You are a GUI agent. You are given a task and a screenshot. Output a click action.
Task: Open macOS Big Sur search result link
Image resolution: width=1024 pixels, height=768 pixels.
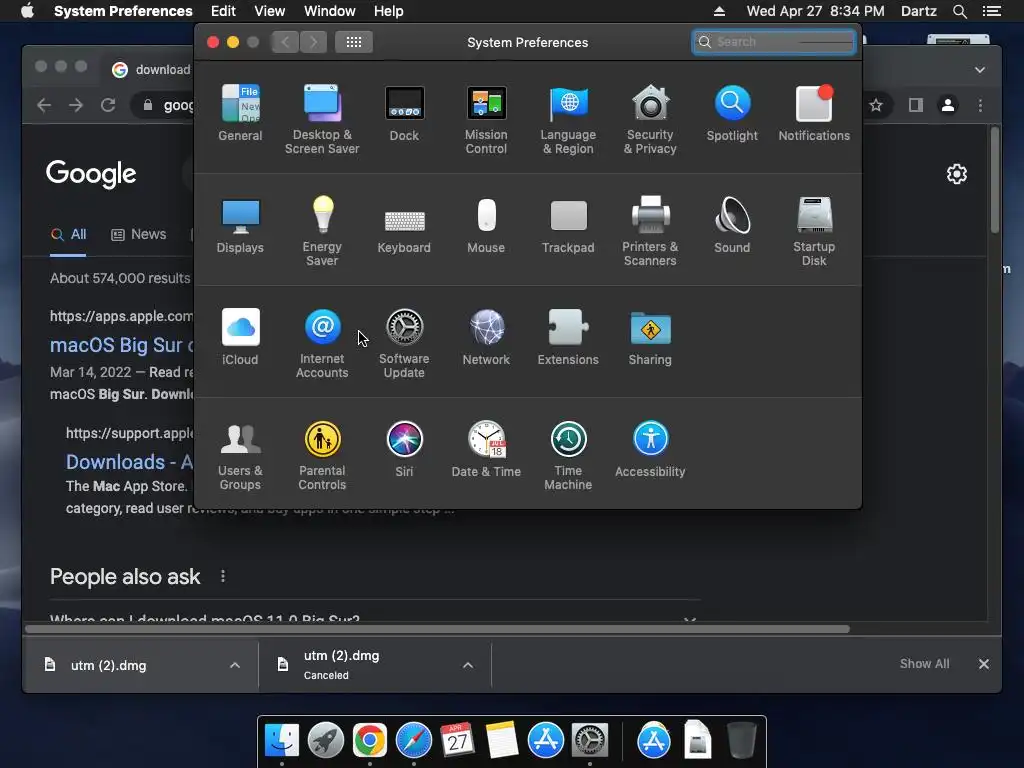[x=122, y=345]
